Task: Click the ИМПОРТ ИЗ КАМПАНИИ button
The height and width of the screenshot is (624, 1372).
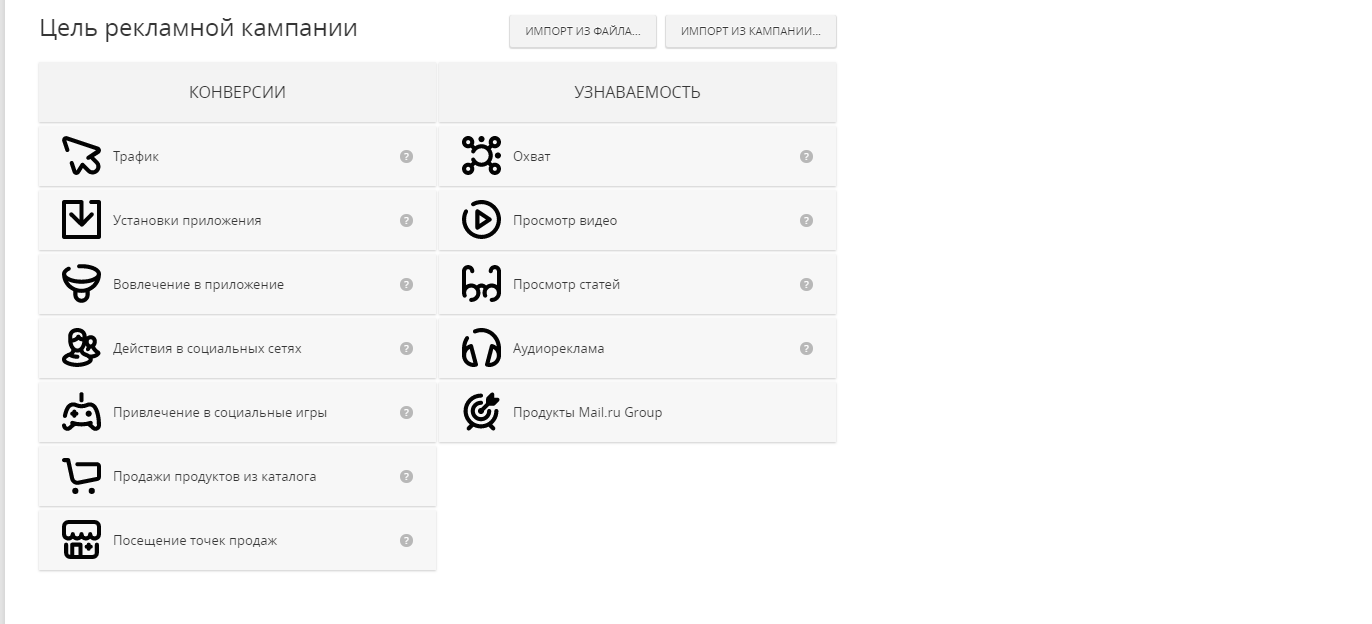Action: pyautogui.click(x=751, y=31)
